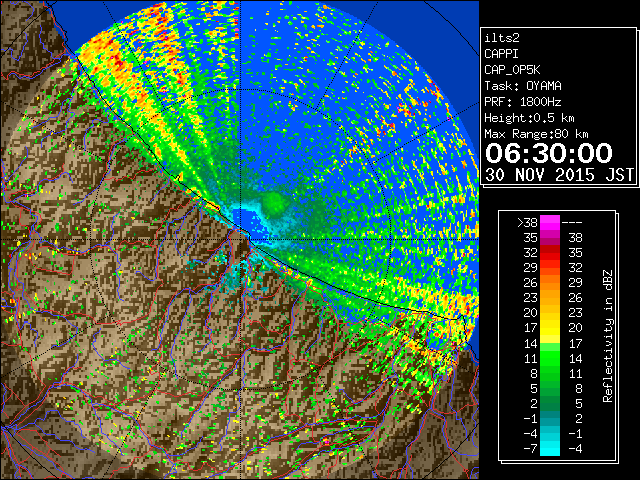The image size is (640, 480).
Task: Select the 'CAPPI' product label
Action: coord(501,54)
